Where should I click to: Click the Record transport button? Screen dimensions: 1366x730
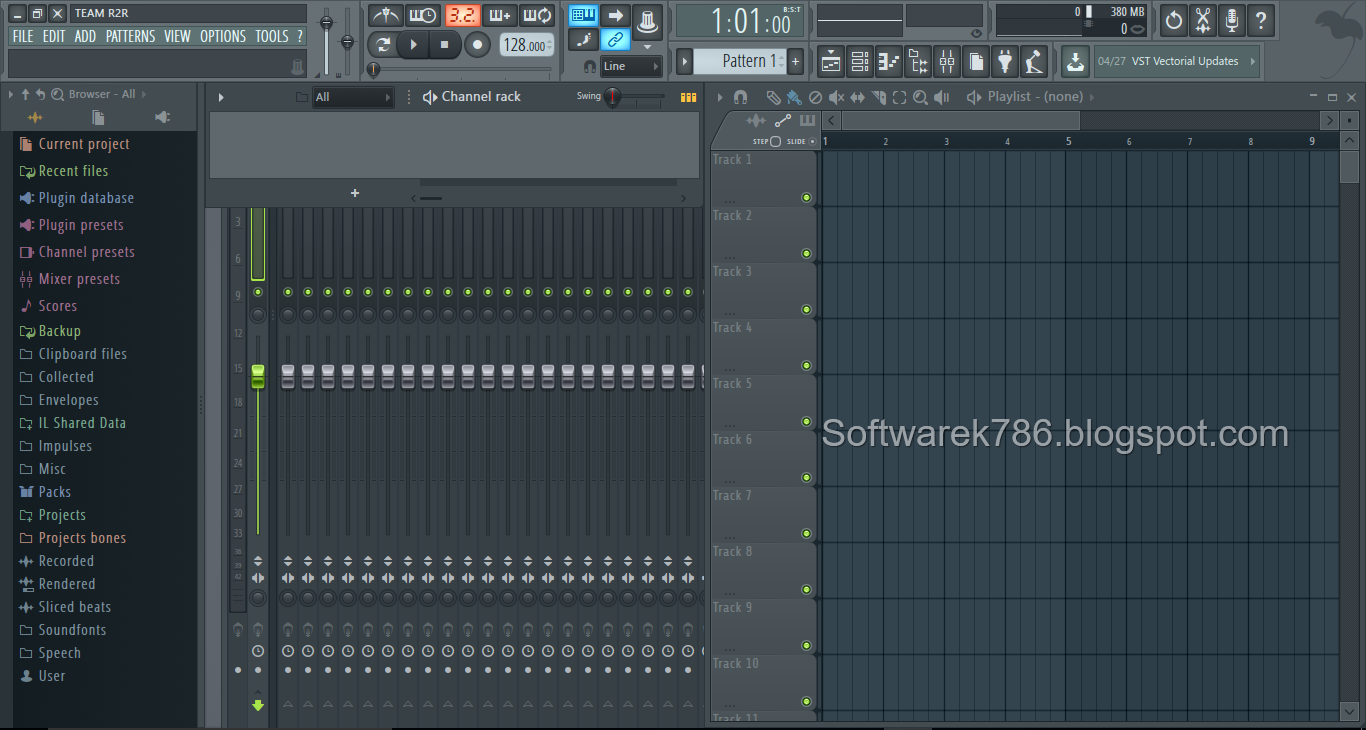click(x=478, y=45)
